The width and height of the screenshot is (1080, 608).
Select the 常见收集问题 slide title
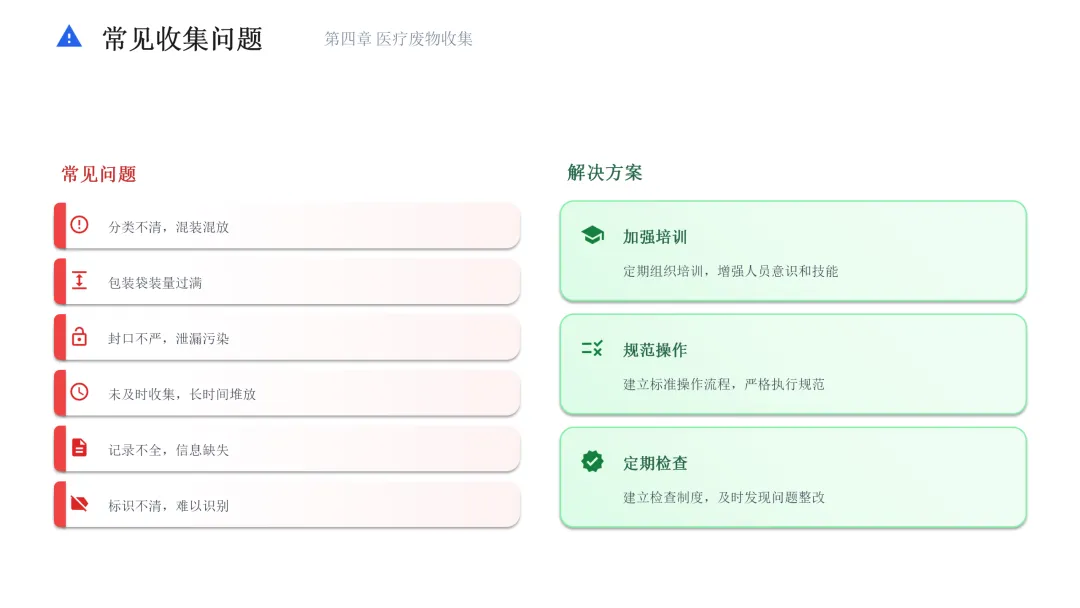click(183, 39)
